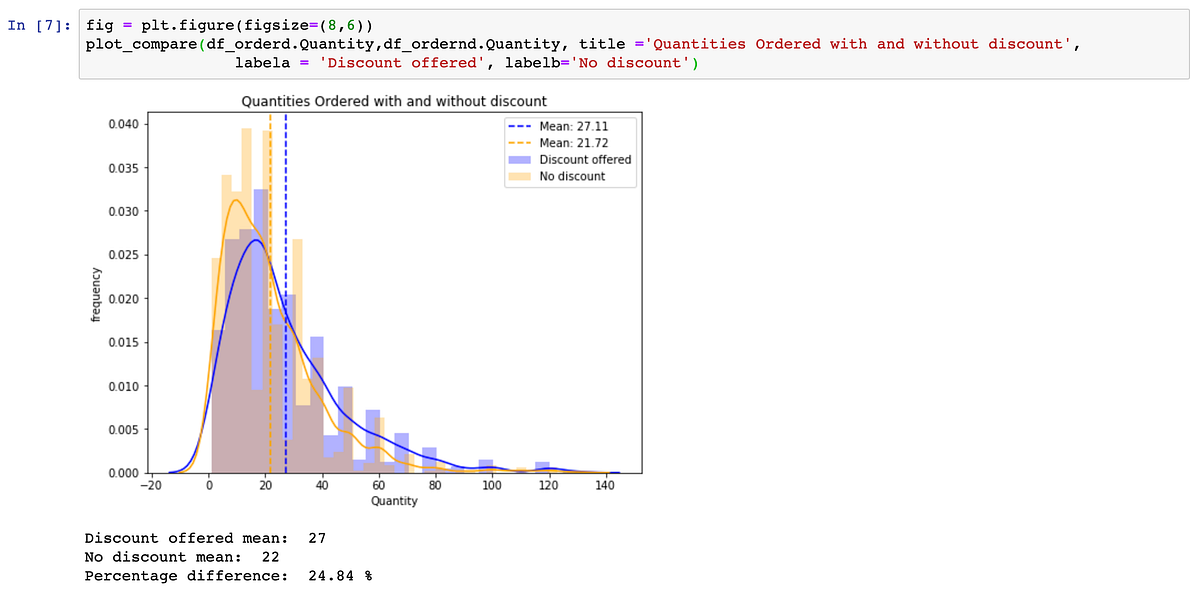Viewport: 1200px width, 599px height.
Task: Click the blue KDE curve peak
Action: [256, 241]
